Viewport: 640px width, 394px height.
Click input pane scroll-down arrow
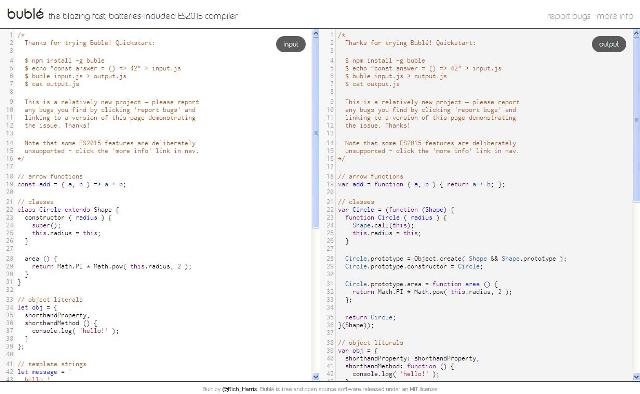(x=316, y=376)
